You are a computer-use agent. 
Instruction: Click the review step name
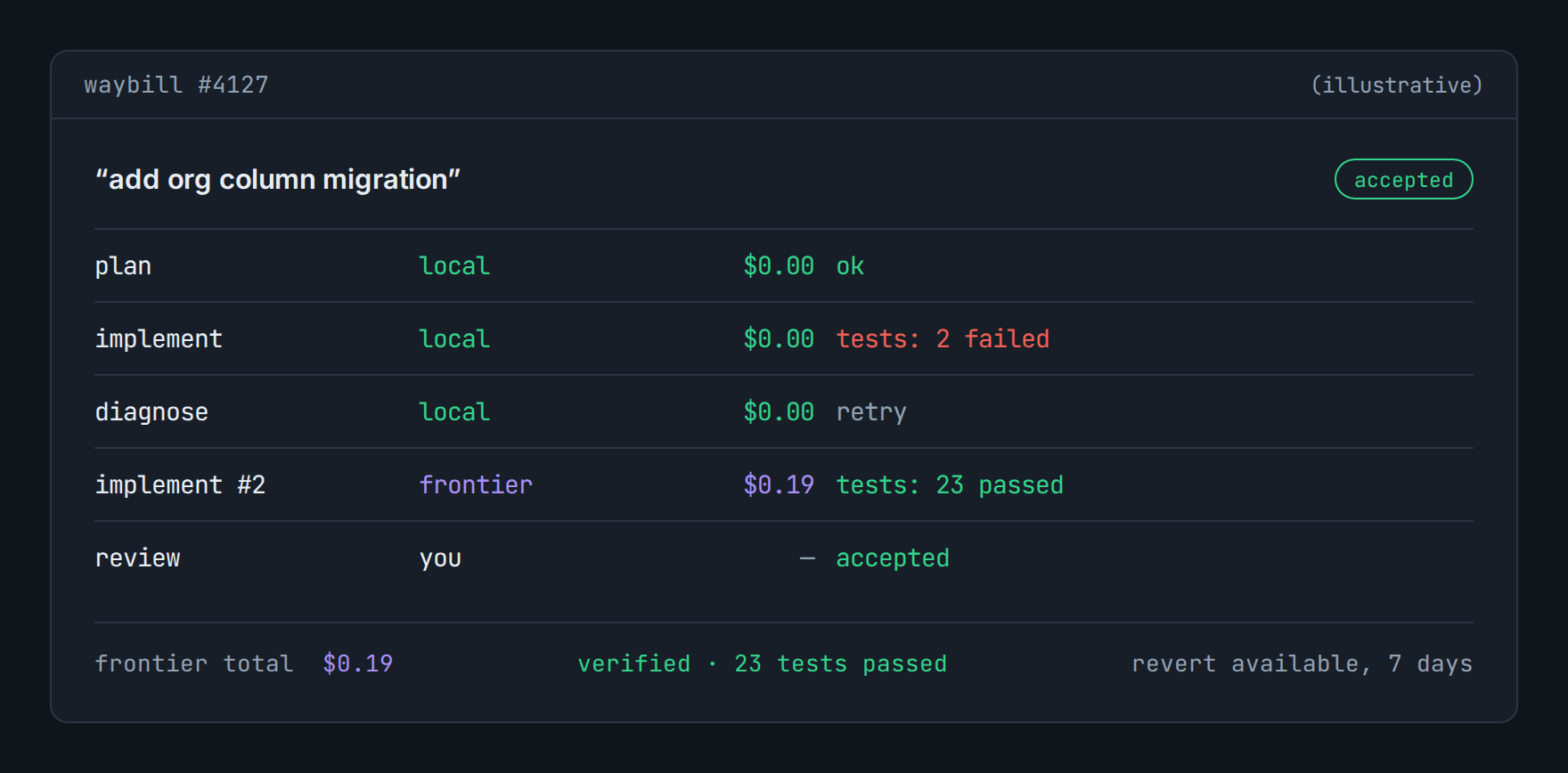137,558
